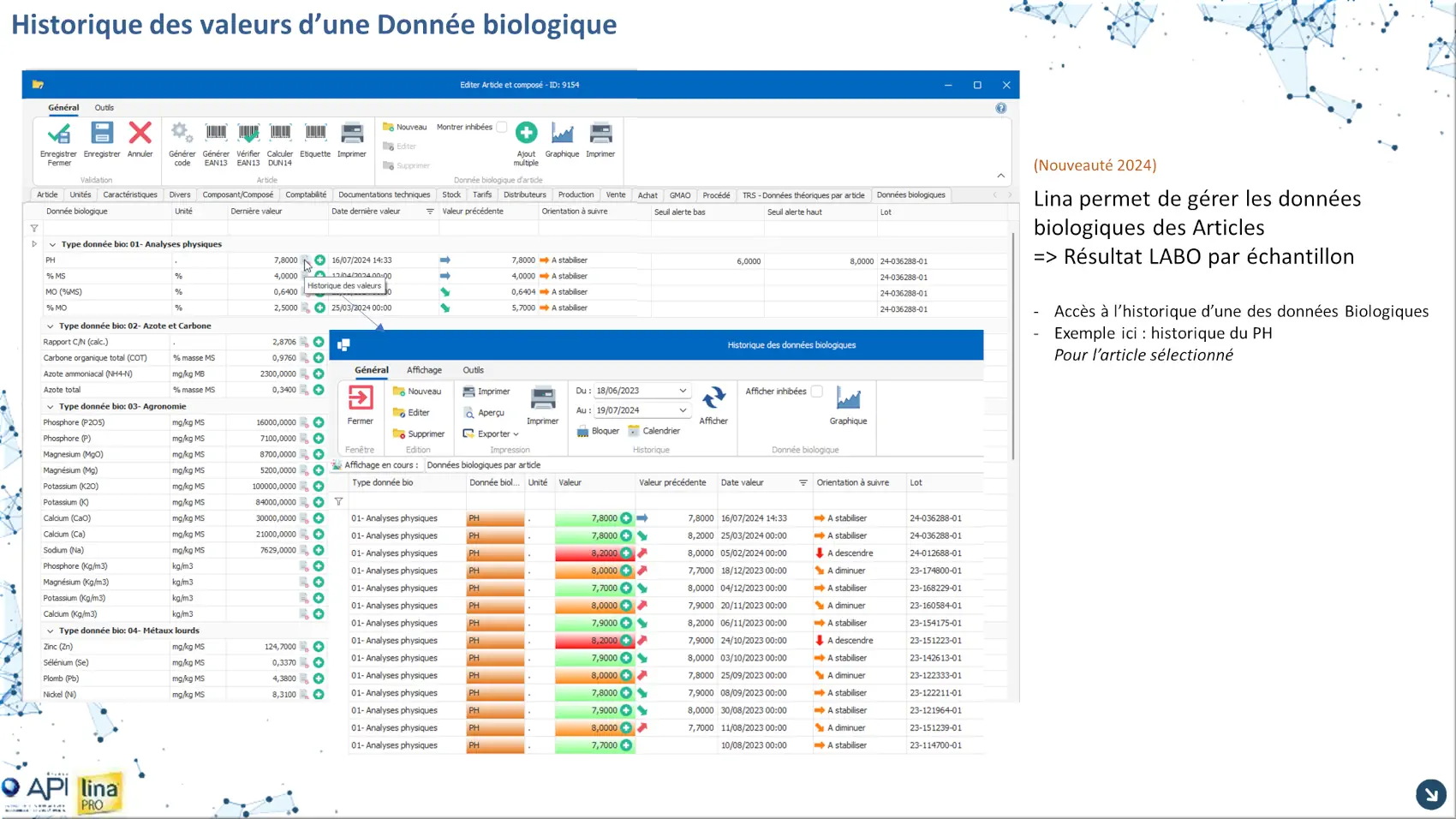
Task: Open the Au date dropdown
Action: (x=683, y=410)
